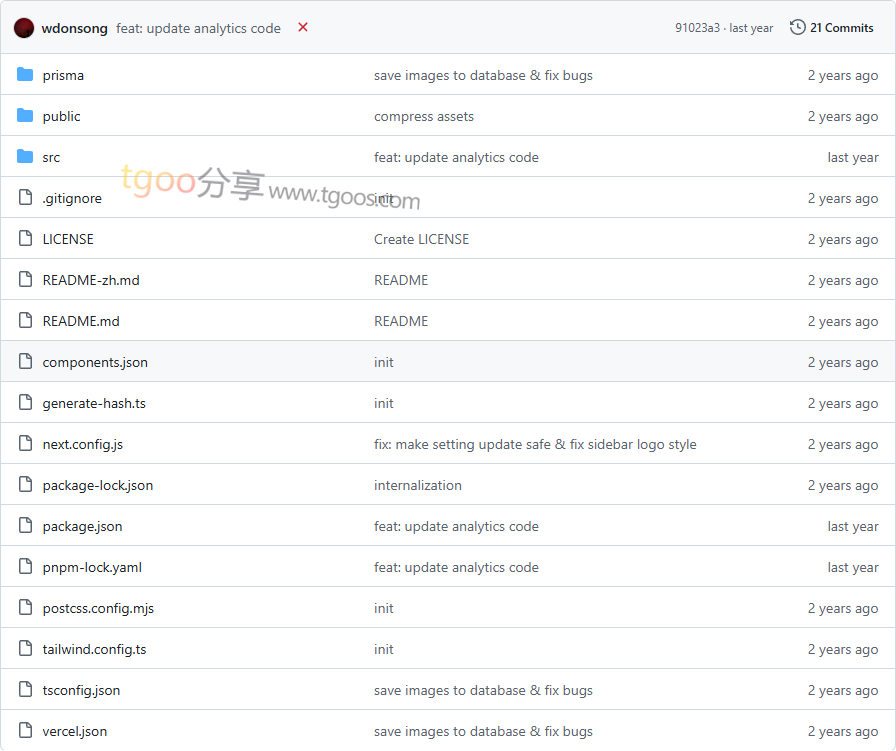Click the src folder icon
896x751 pixels.
pos(25,157)
